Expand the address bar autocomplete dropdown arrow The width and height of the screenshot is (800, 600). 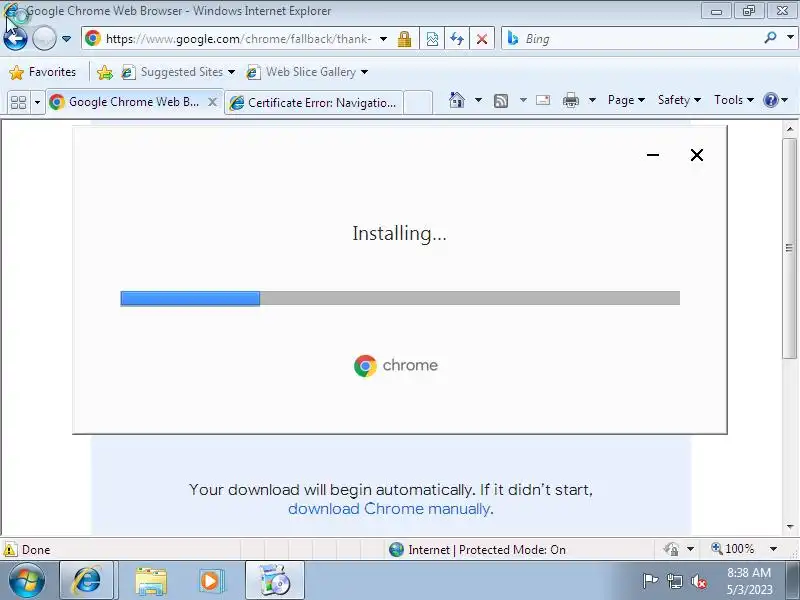pyautogui.click(x=384, y=39)
